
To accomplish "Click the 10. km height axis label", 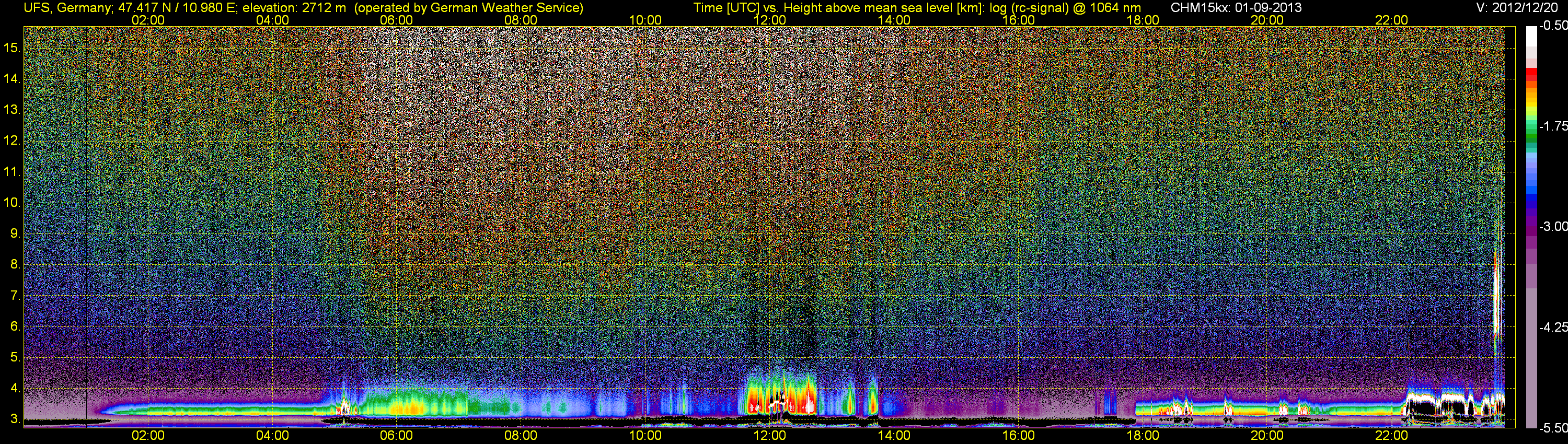I will pos(12,202).
